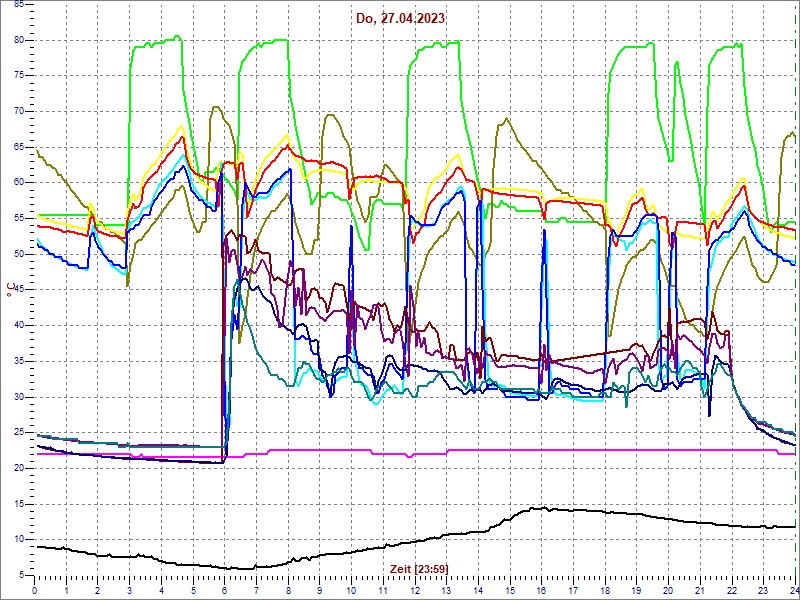The height and width of the screenshot is (600, 800).
Task: Select the 65 label on temperature axis
Action: [x=18, y=147]
